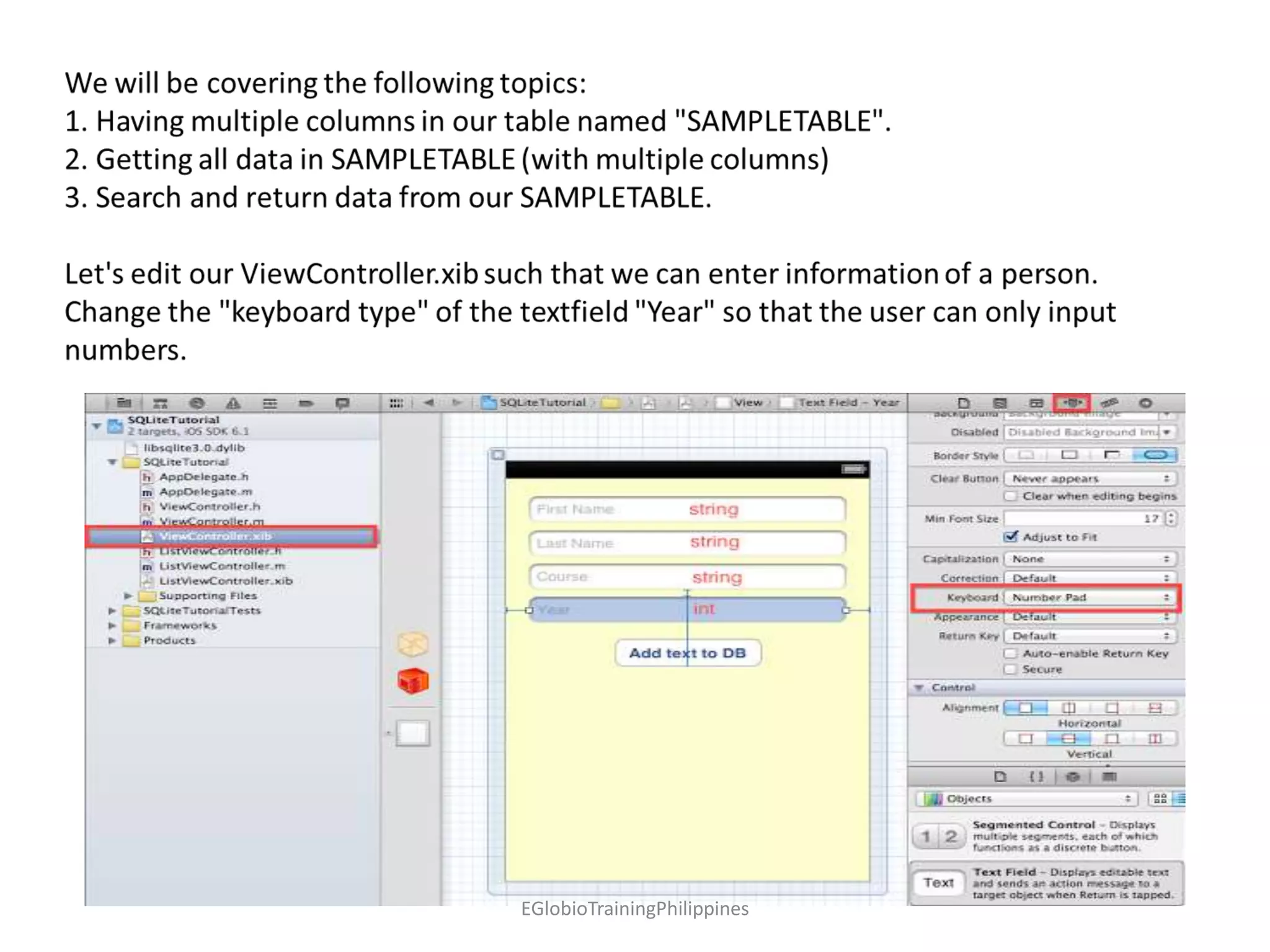Select ViewController.xib in project navigator
Screen dimensions: 1270x952
tap(215, 536)
